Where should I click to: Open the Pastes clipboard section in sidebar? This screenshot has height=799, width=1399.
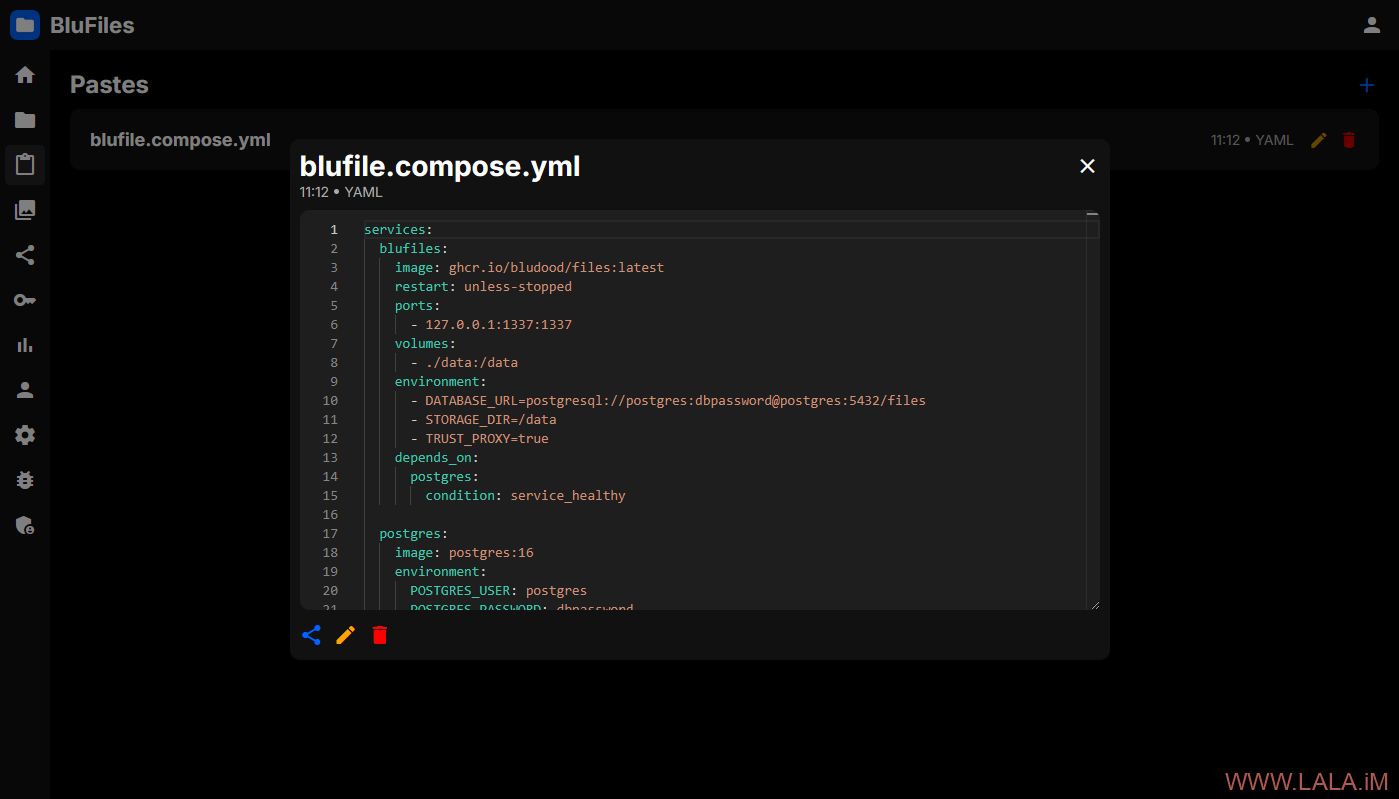coord(25,165)
